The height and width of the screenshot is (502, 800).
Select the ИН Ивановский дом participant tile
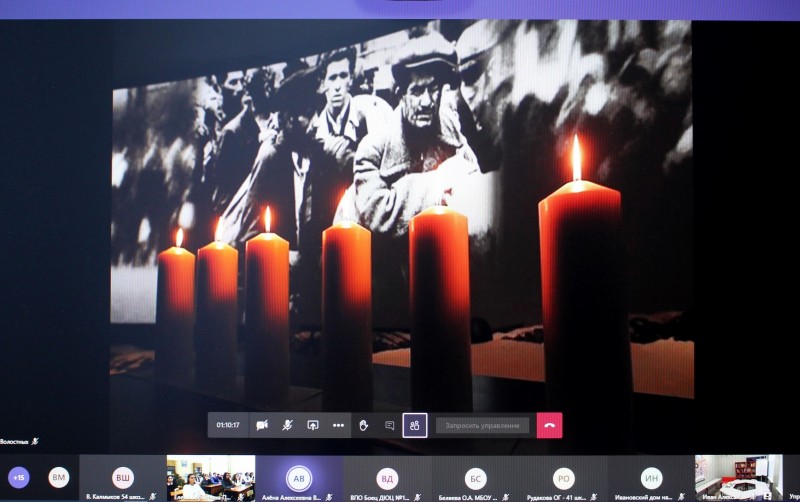click(x=651, y=478)
